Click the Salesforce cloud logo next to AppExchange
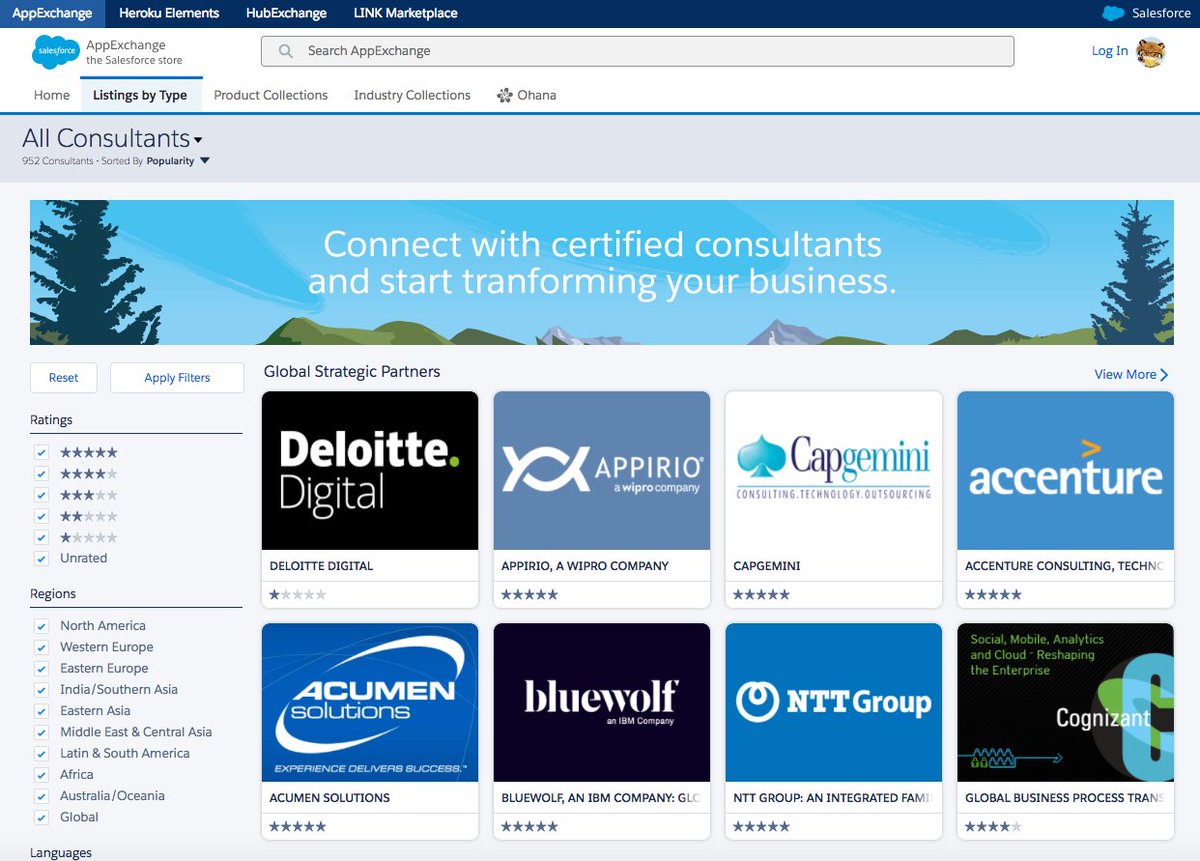This screenshot has width=1200, height=861. pos(56,52)
